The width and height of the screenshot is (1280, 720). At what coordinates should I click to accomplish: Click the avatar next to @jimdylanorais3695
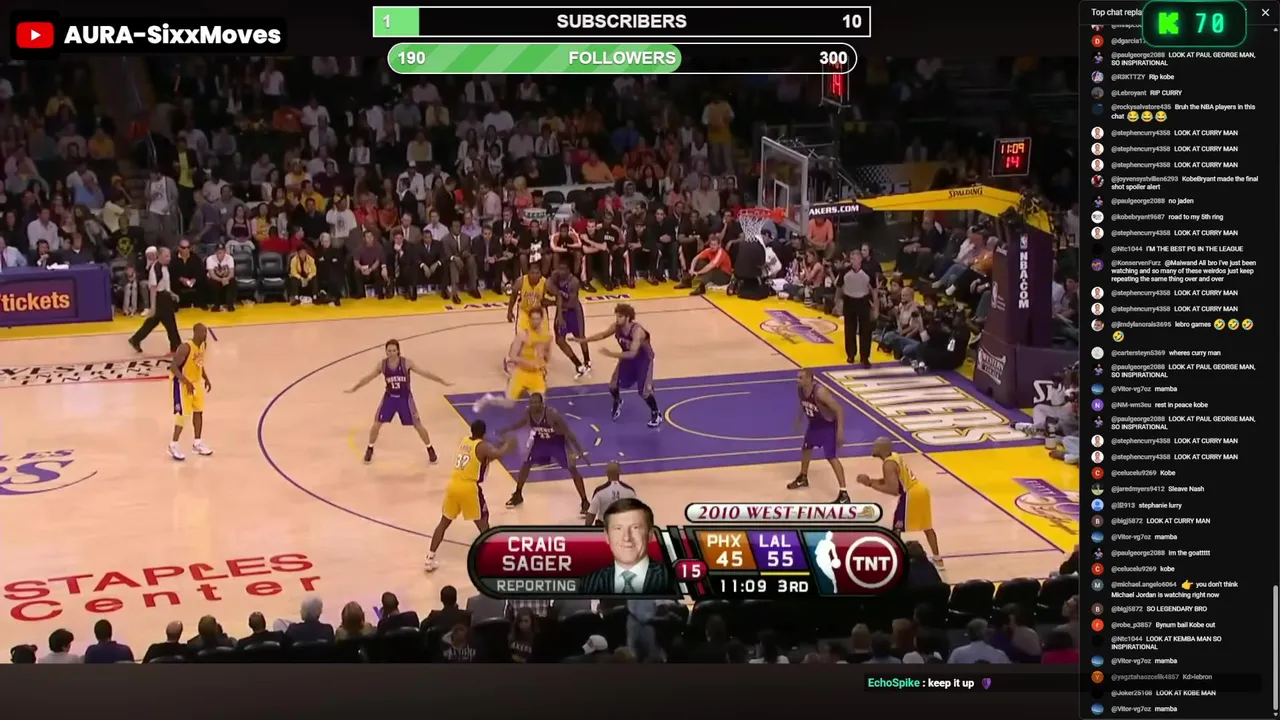(1097, 325)
